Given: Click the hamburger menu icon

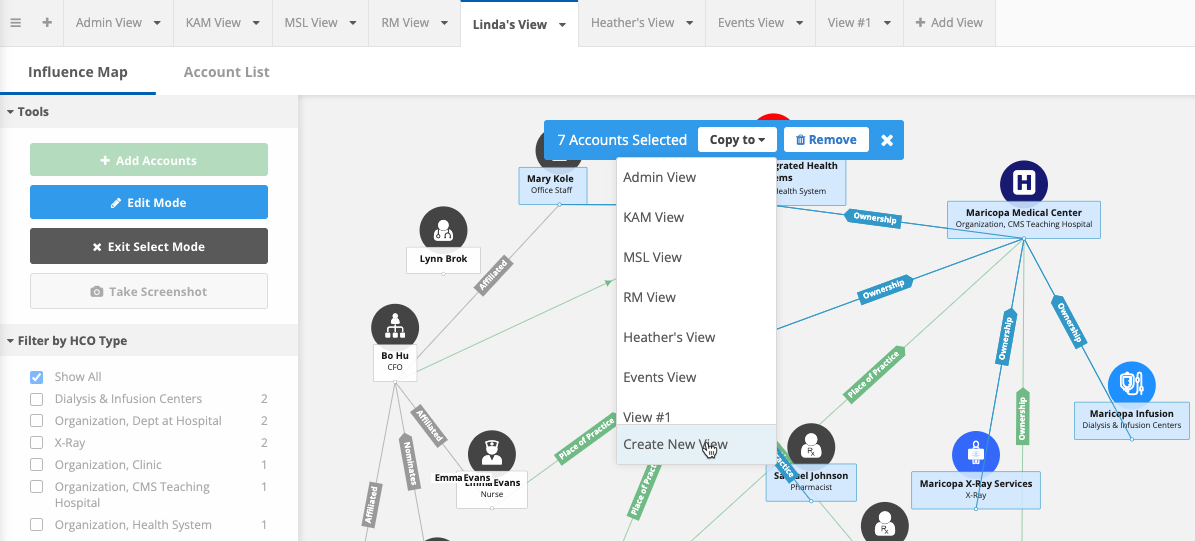Looking at the screenshot, I should (x=16, y=23).
